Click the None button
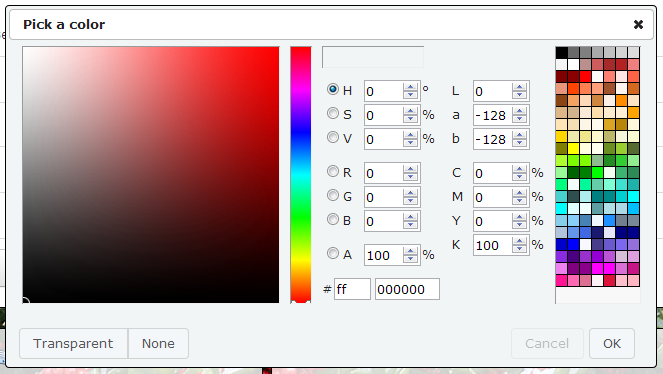The width and height of the screenshot is (663, 374). tap(158, 344)
